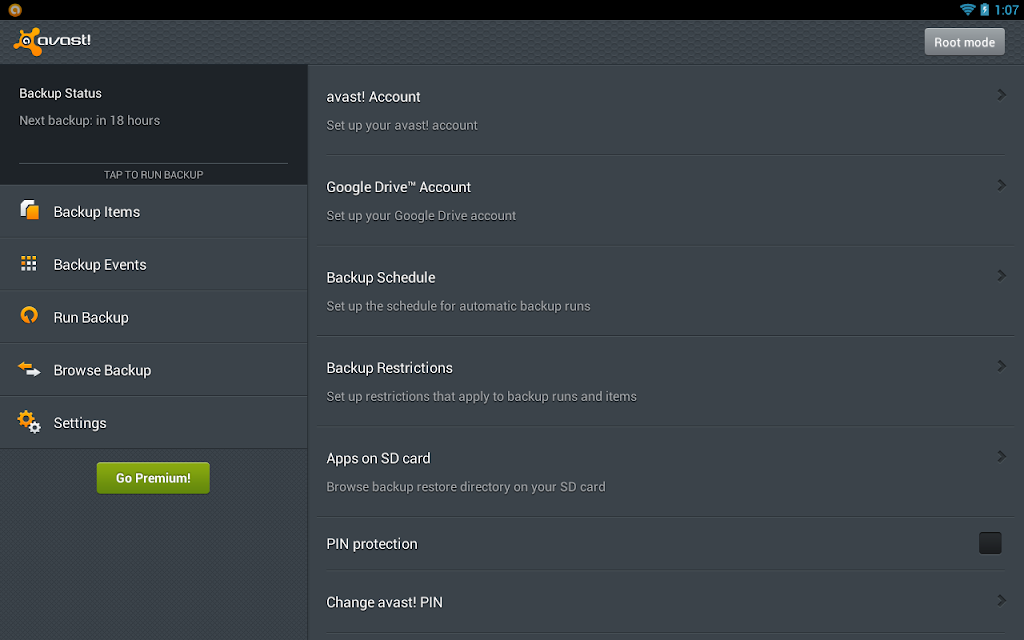
Task: Tap the Wi-Fi status icon
Action: (x=967, y=9)
